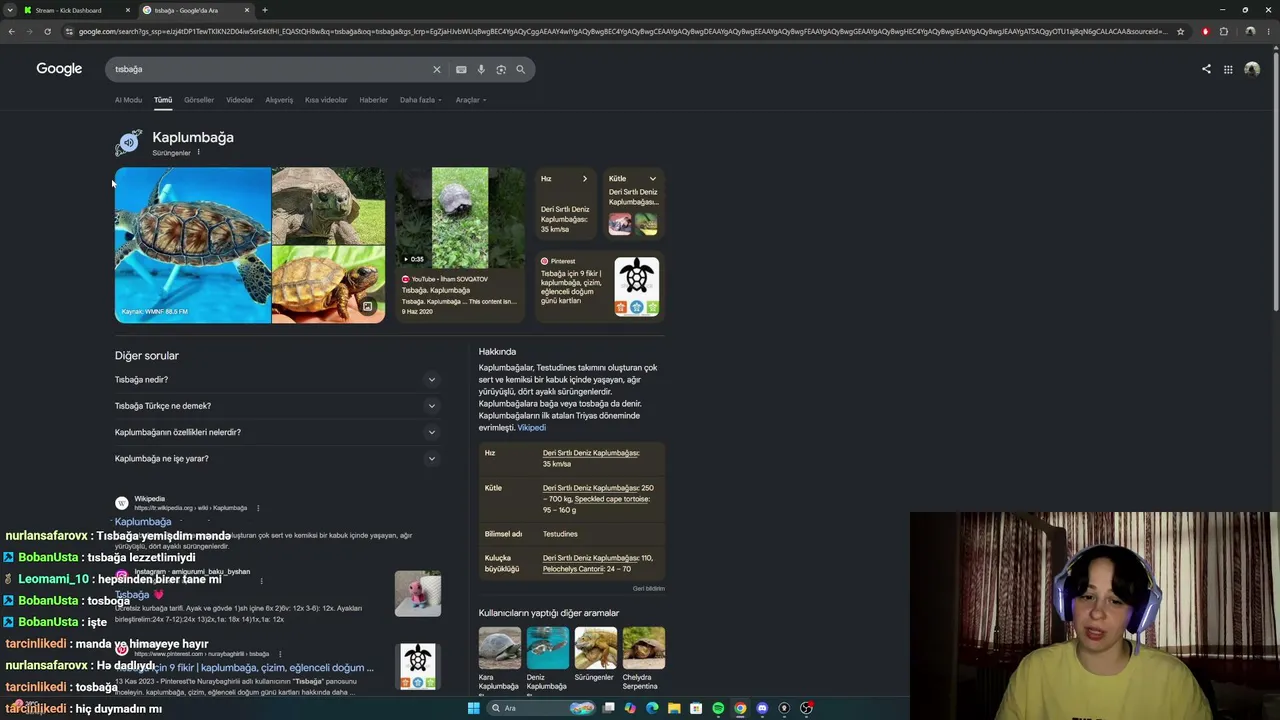1280x720 pixels.
Task: Play the Kaplumbağa pronunciation audio
Action: [128, 143]
